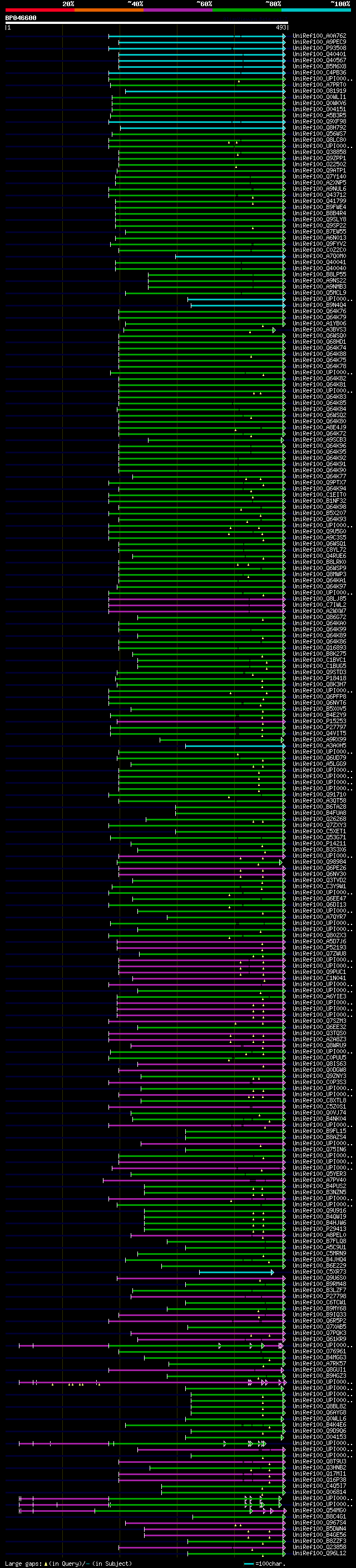356x1568 pixels.
Task: Click the cyan ~100% identity legend bar
Action: tap(316, 10)
